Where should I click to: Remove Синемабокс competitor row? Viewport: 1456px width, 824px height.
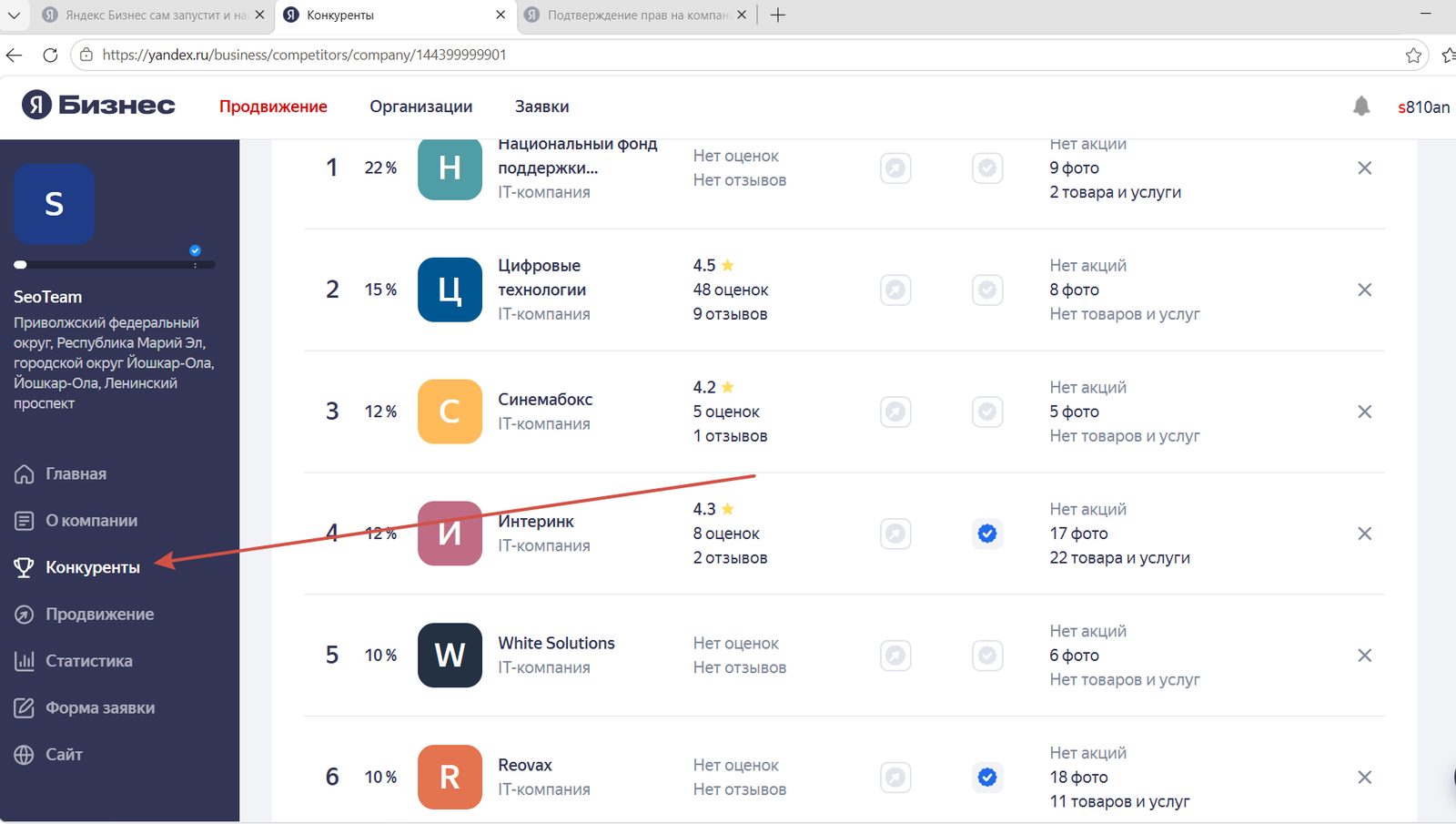[x=1364, y=412]
